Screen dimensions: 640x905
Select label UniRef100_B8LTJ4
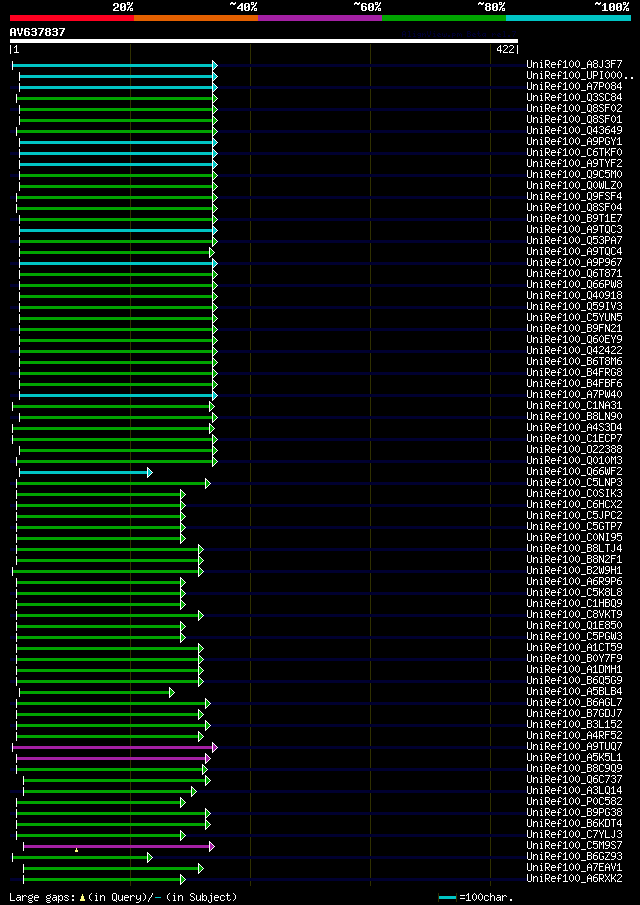(x=574, y=548)
